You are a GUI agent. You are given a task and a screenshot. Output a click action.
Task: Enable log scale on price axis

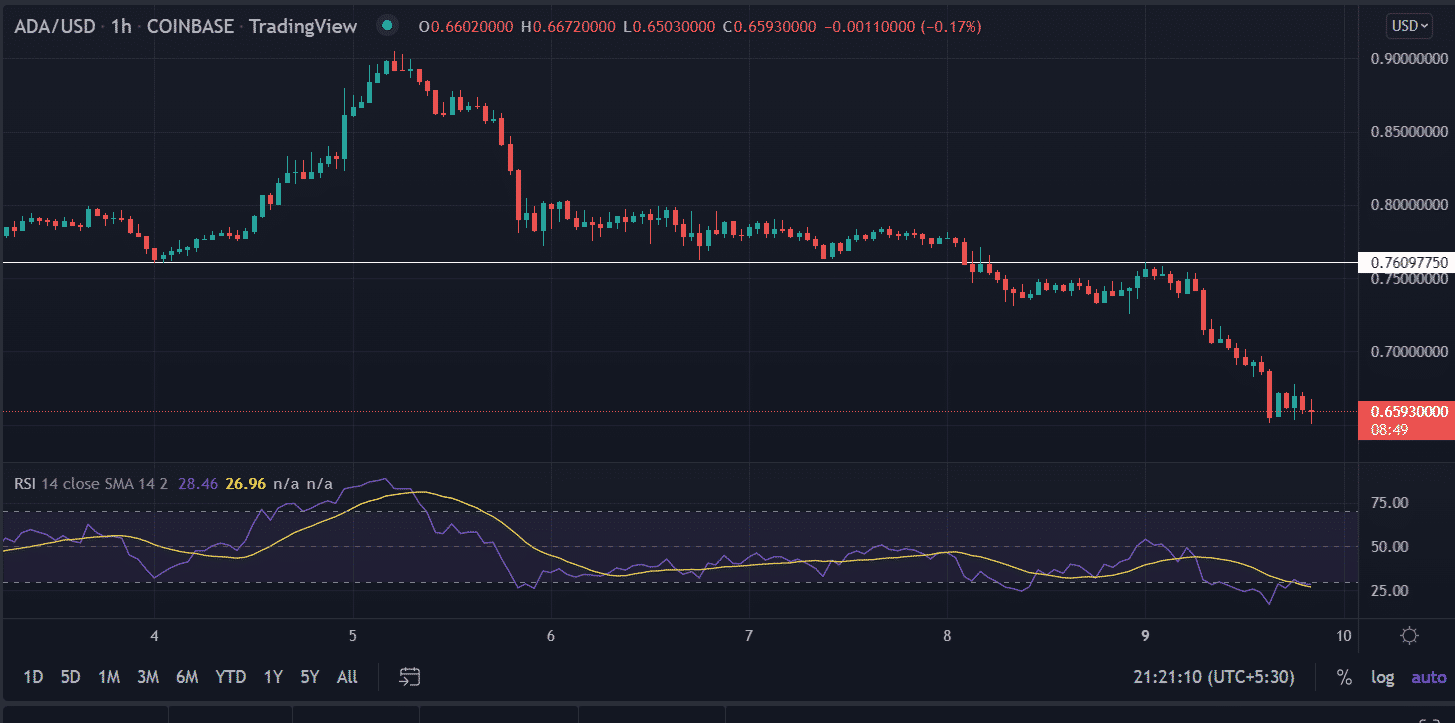(x=1382, y=677)
